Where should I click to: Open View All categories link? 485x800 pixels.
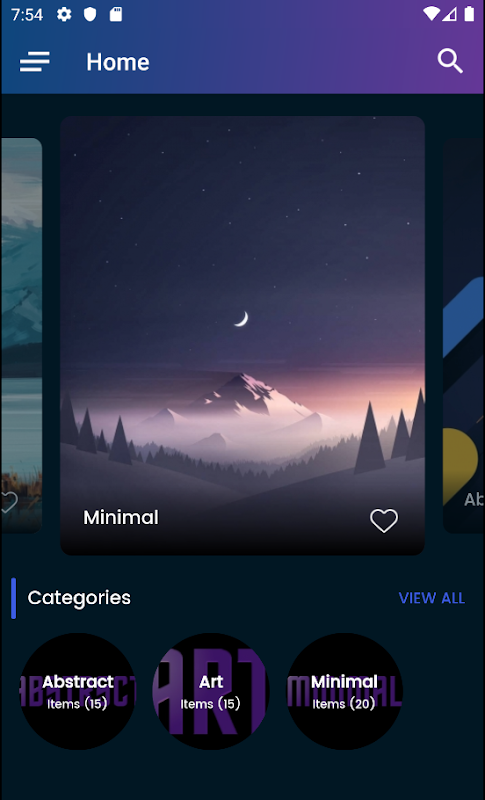431,598
